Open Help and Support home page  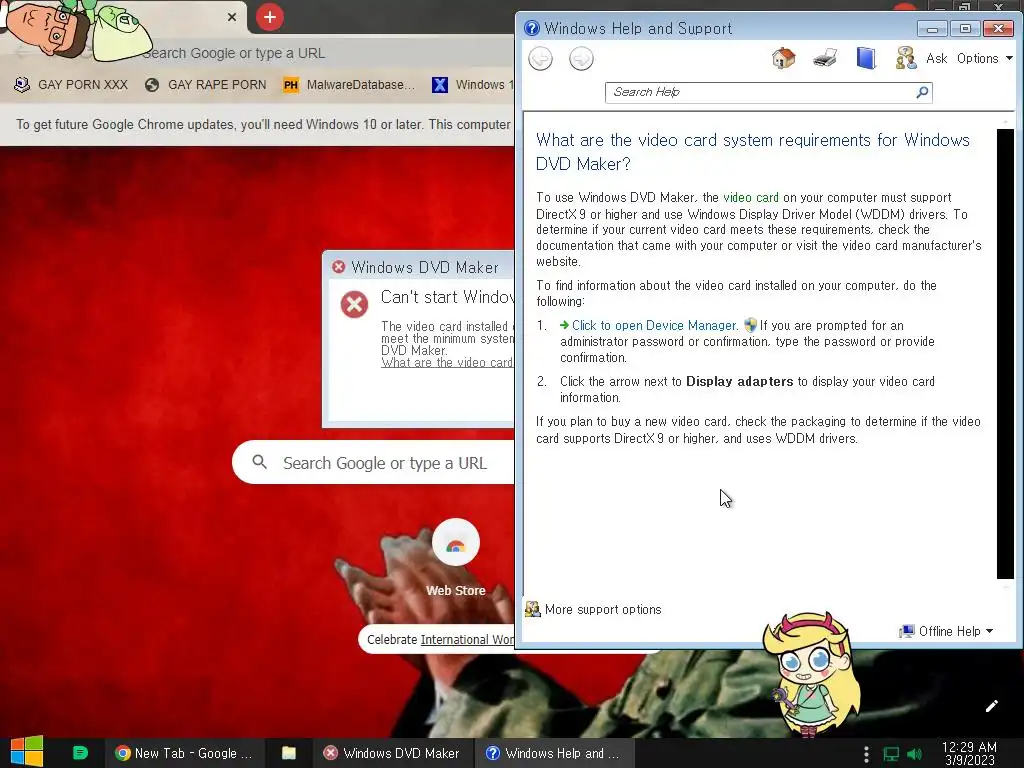(x=784, y=58)
